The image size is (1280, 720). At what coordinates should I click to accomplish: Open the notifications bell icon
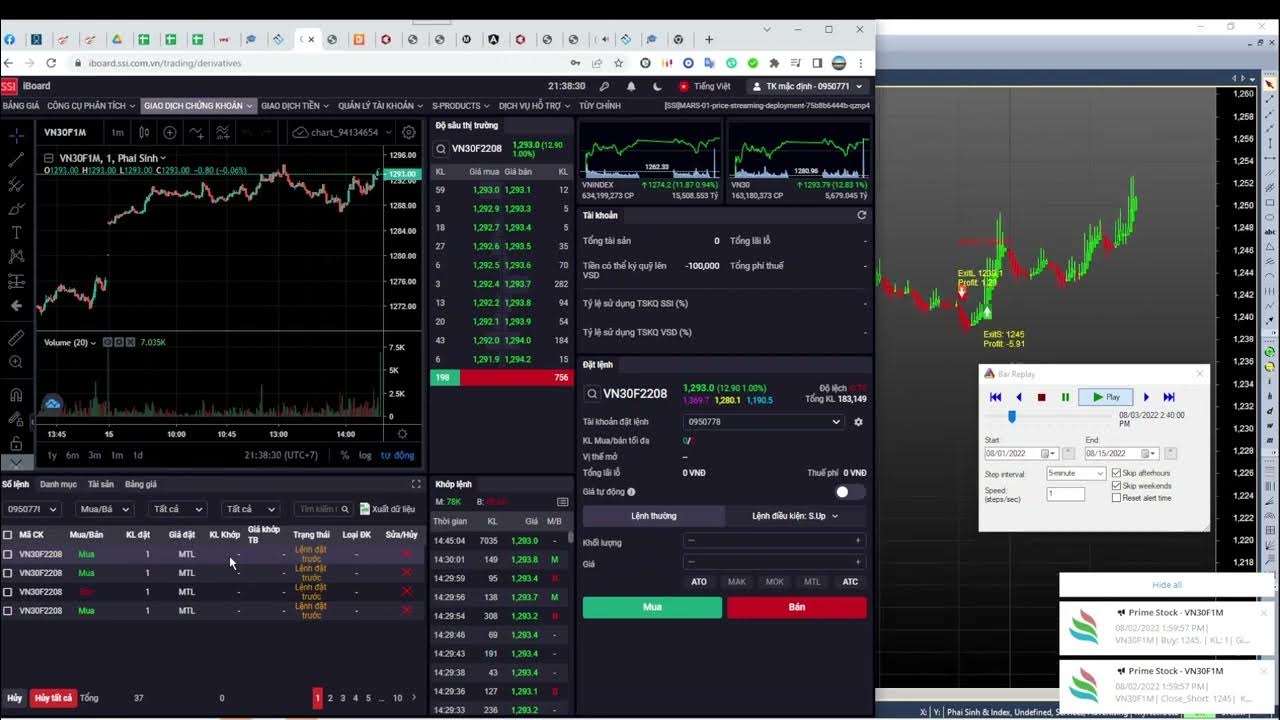pyautogui.click(x=631, y=87)
